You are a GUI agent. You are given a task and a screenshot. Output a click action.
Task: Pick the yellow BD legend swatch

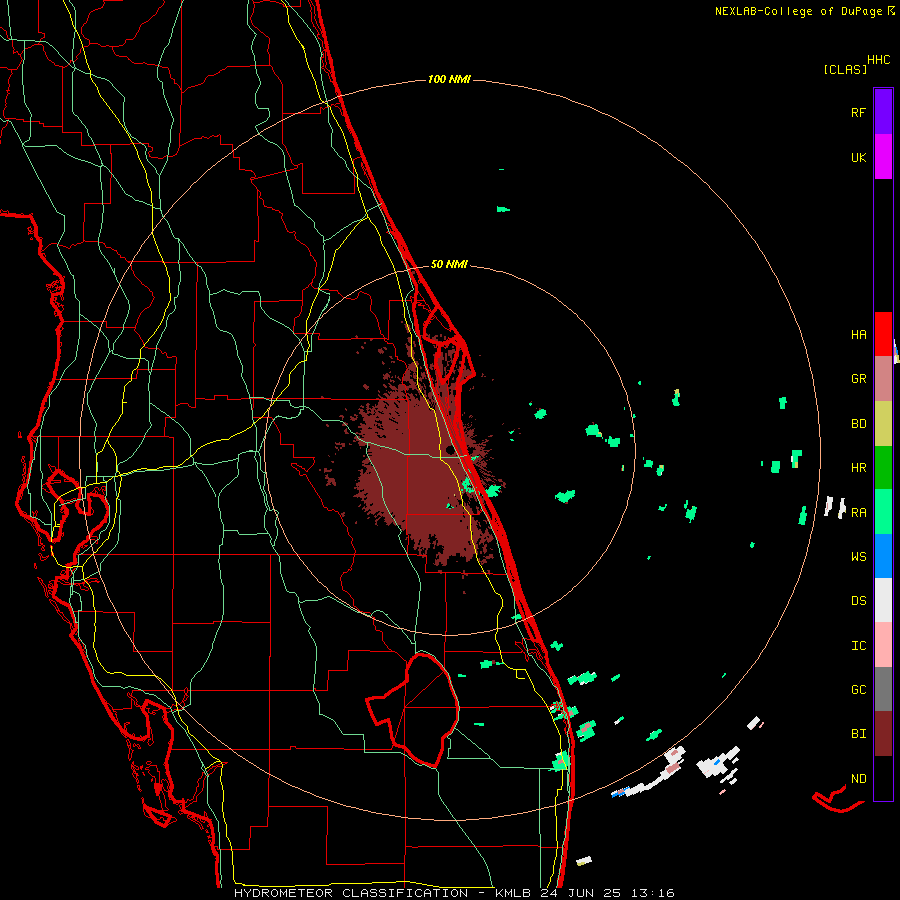(x=883, y=424)
